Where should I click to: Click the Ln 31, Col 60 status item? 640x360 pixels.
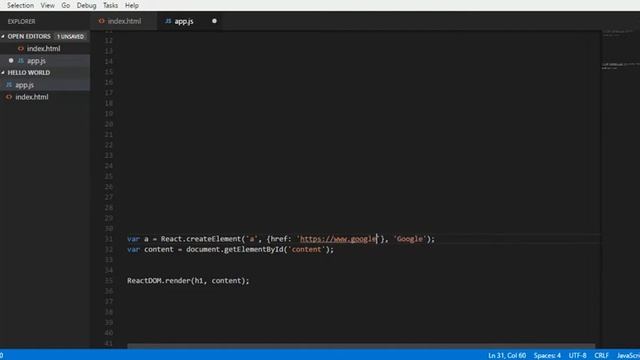point(507,356)
